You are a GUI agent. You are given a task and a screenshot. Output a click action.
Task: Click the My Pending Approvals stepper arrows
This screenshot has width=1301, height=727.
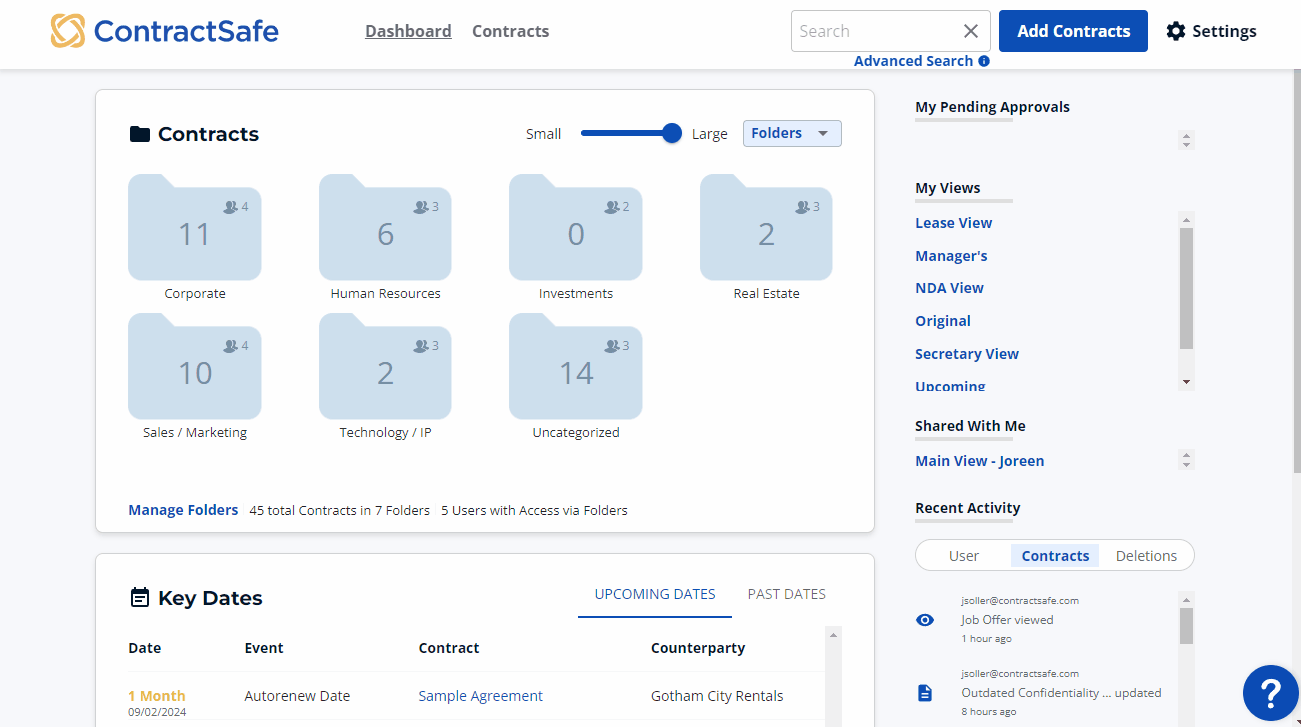[1186, 140]
